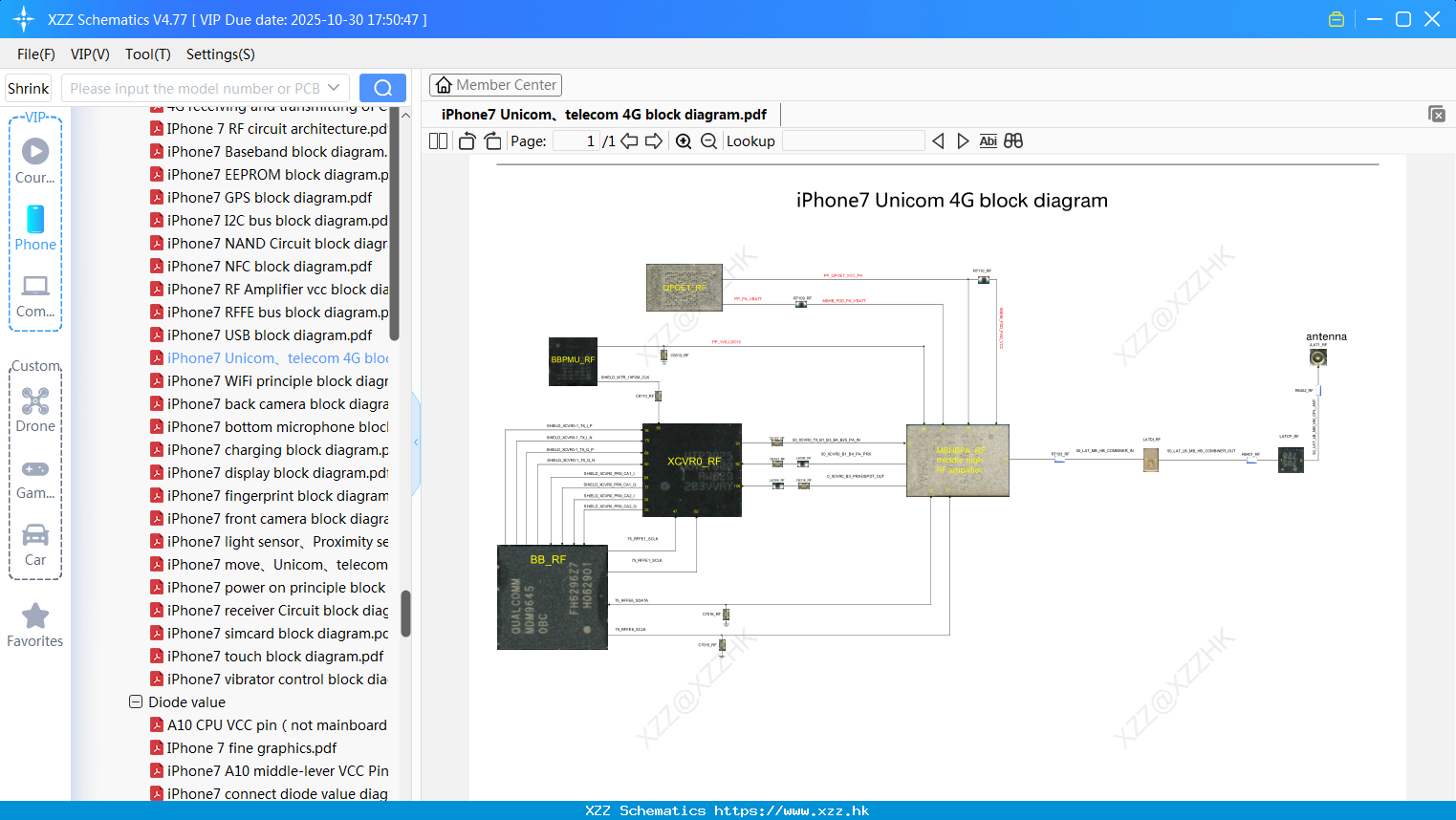Zoom out of the PDF

point(708,141)
